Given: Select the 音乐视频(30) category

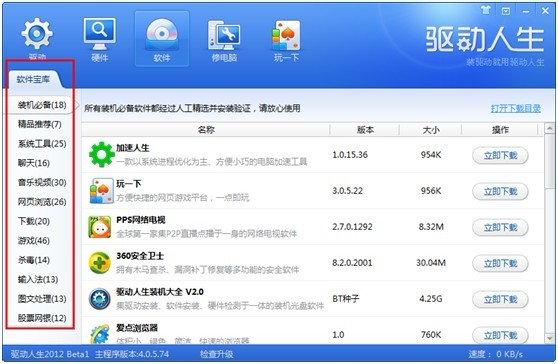Looking at the screenshot, I should pyautogui.click(x=42, y=183).
